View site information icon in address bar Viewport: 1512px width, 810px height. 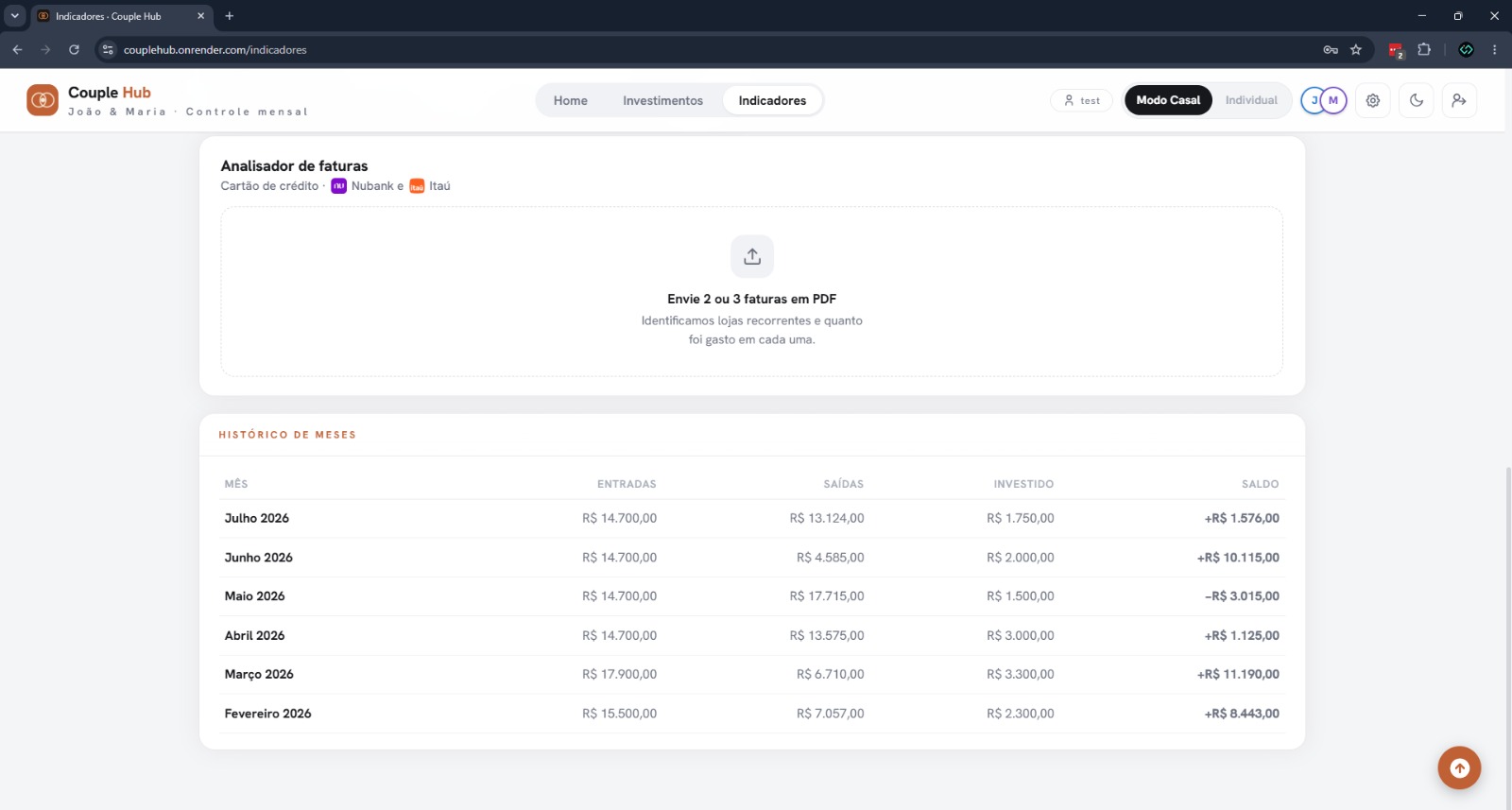tap(108, 49)
